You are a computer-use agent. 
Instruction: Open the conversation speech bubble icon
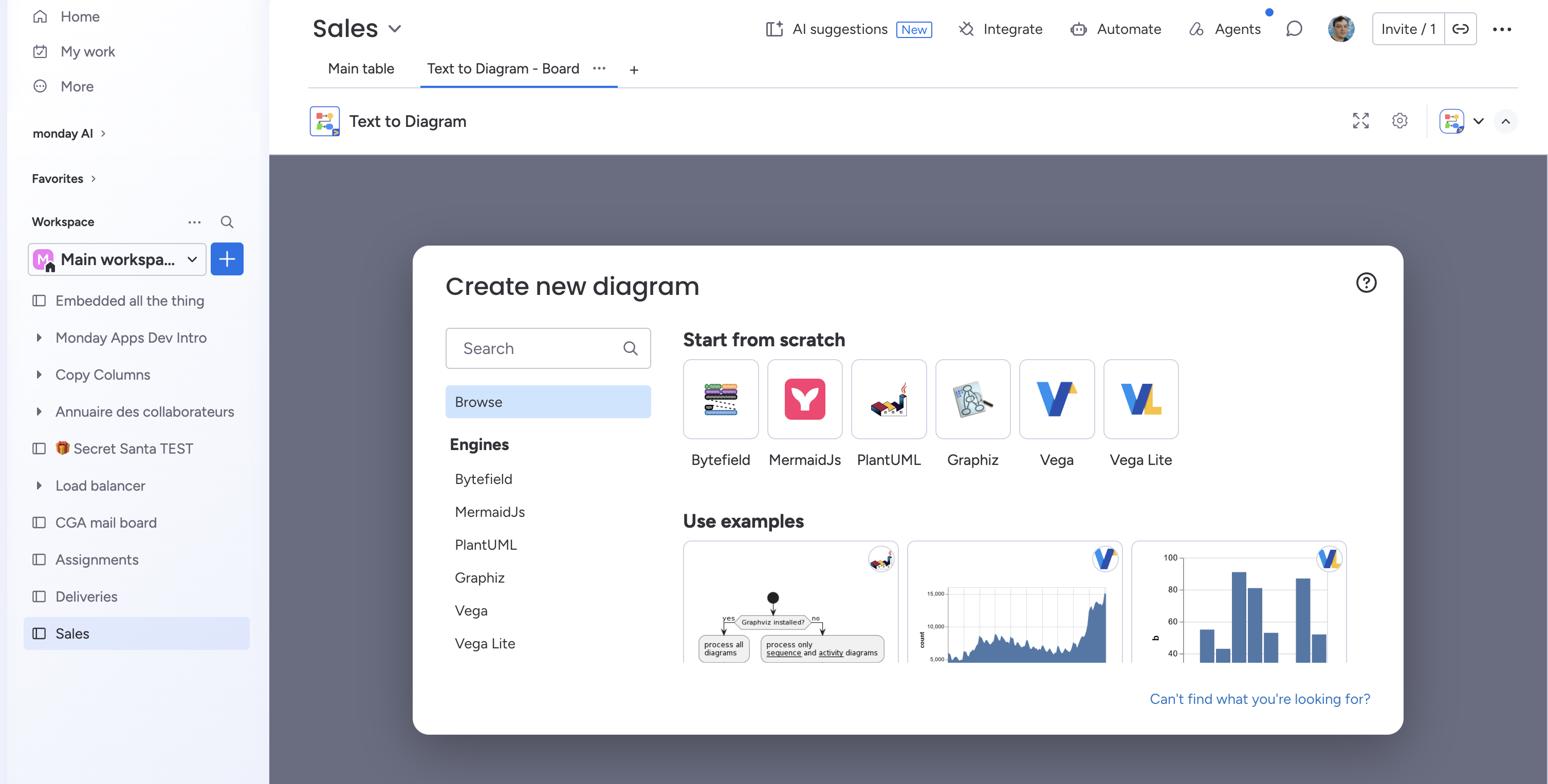pos(1294,29)
